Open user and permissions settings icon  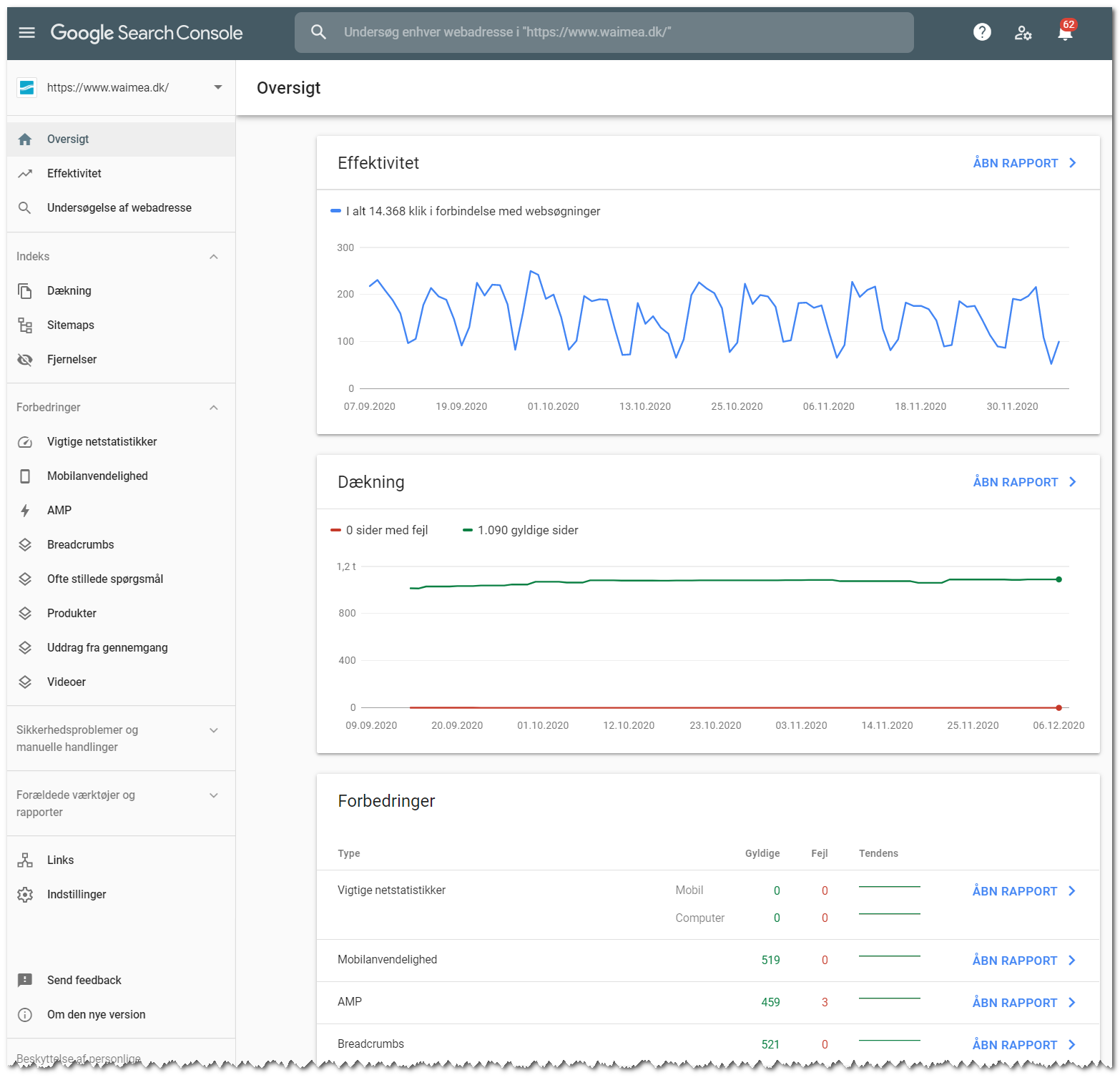(1023, 32)
